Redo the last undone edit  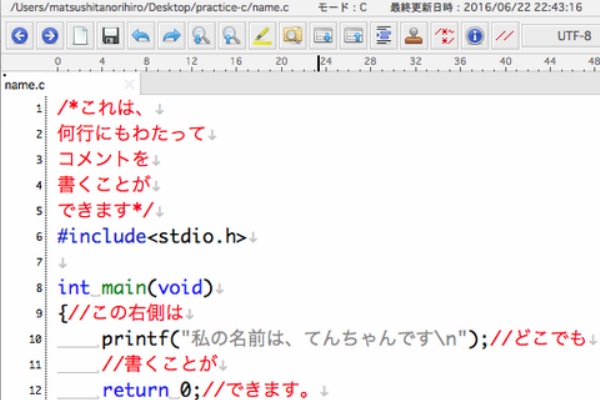[x=171, y=36]
